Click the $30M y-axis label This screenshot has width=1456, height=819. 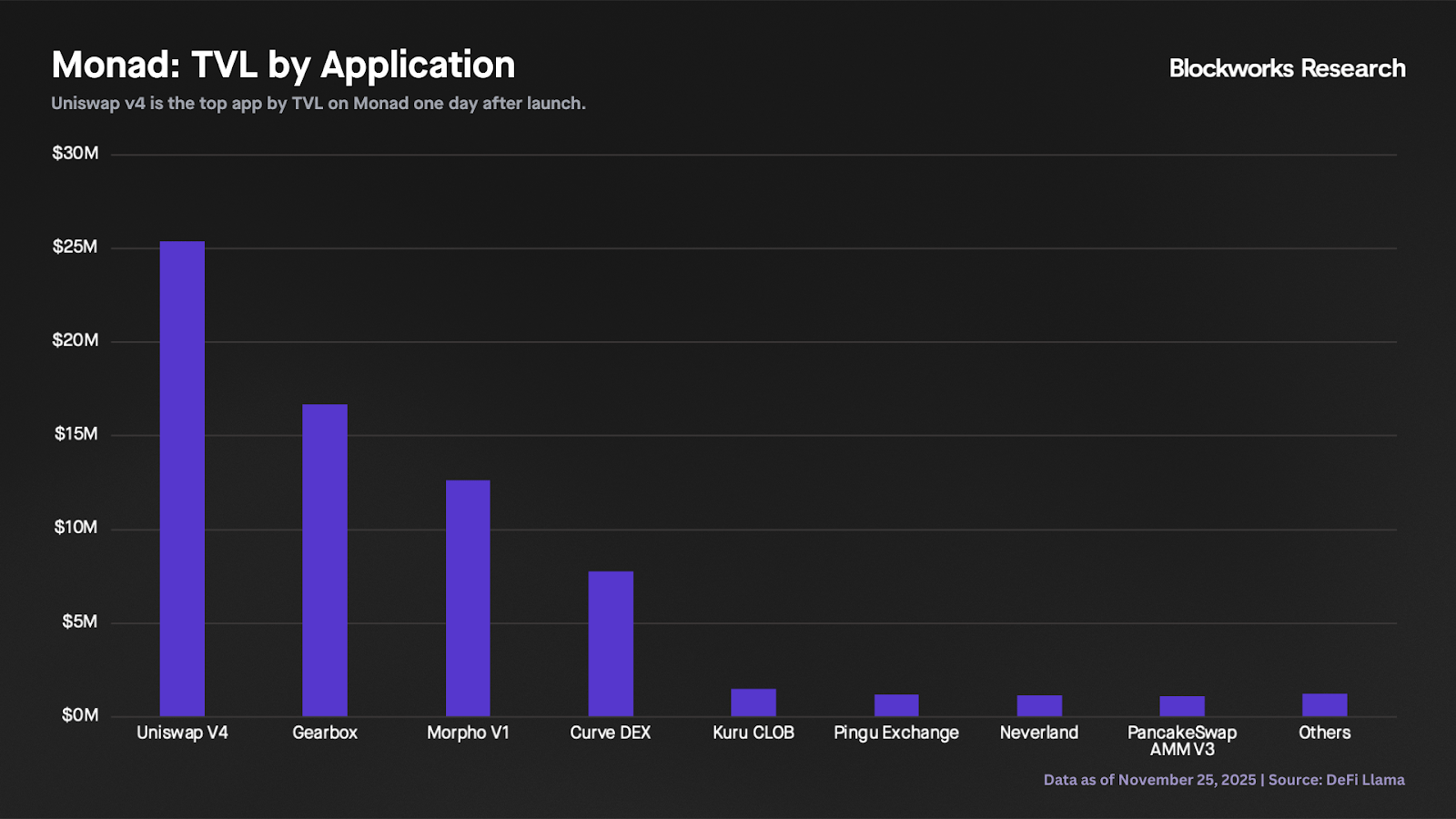point(75,153)
